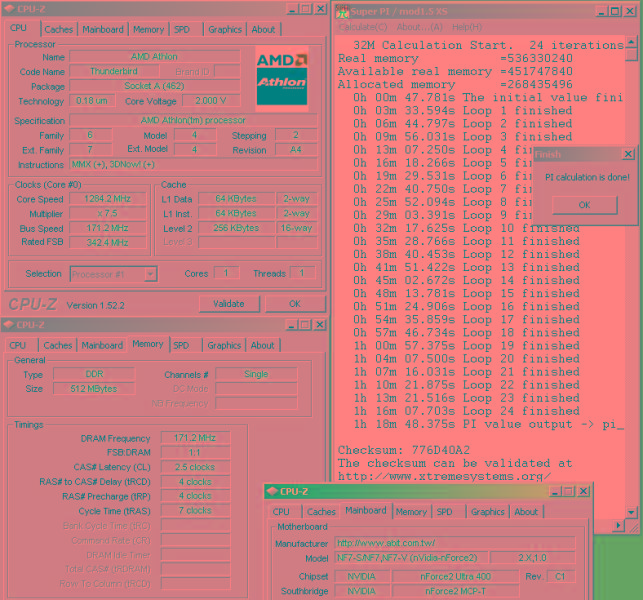The height and width of the screenshot is (600, 643).
Task: Open Memory tab in Mainboard CPU-Z window
Action: [411, 512]
